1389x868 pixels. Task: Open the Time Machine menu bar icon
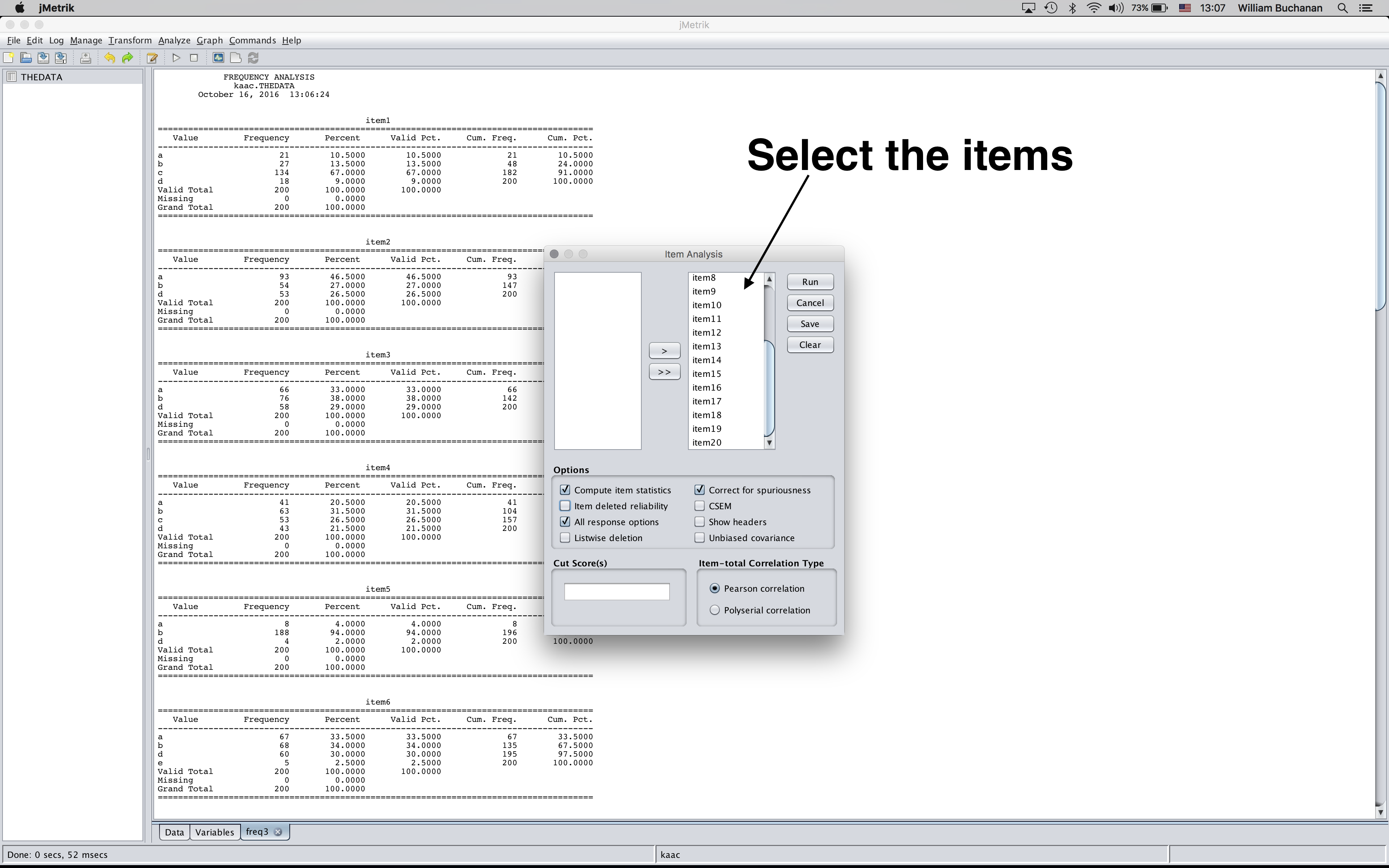point(1051,8)
